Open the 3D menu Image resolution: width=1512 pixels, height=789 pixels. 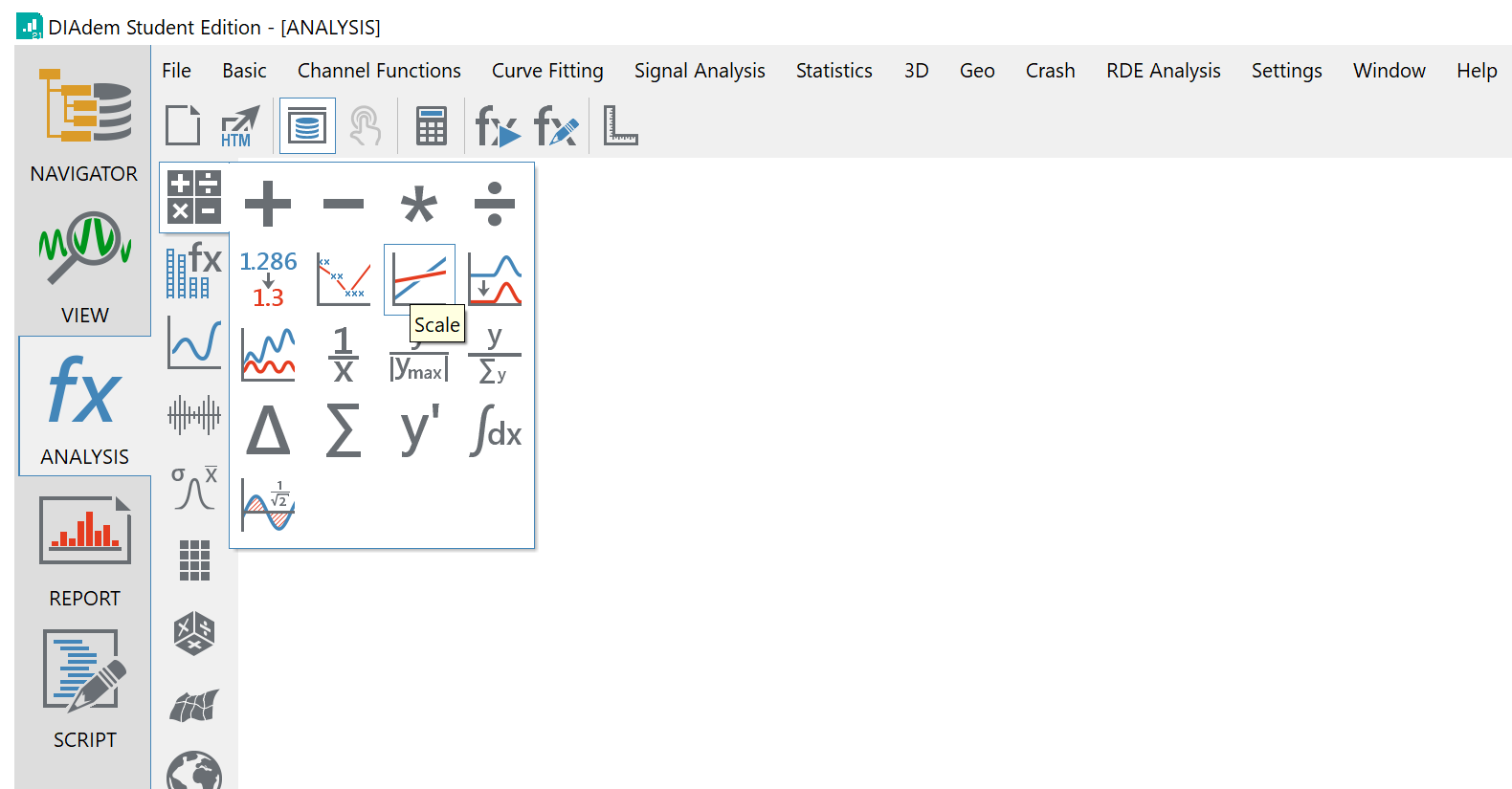916,71
